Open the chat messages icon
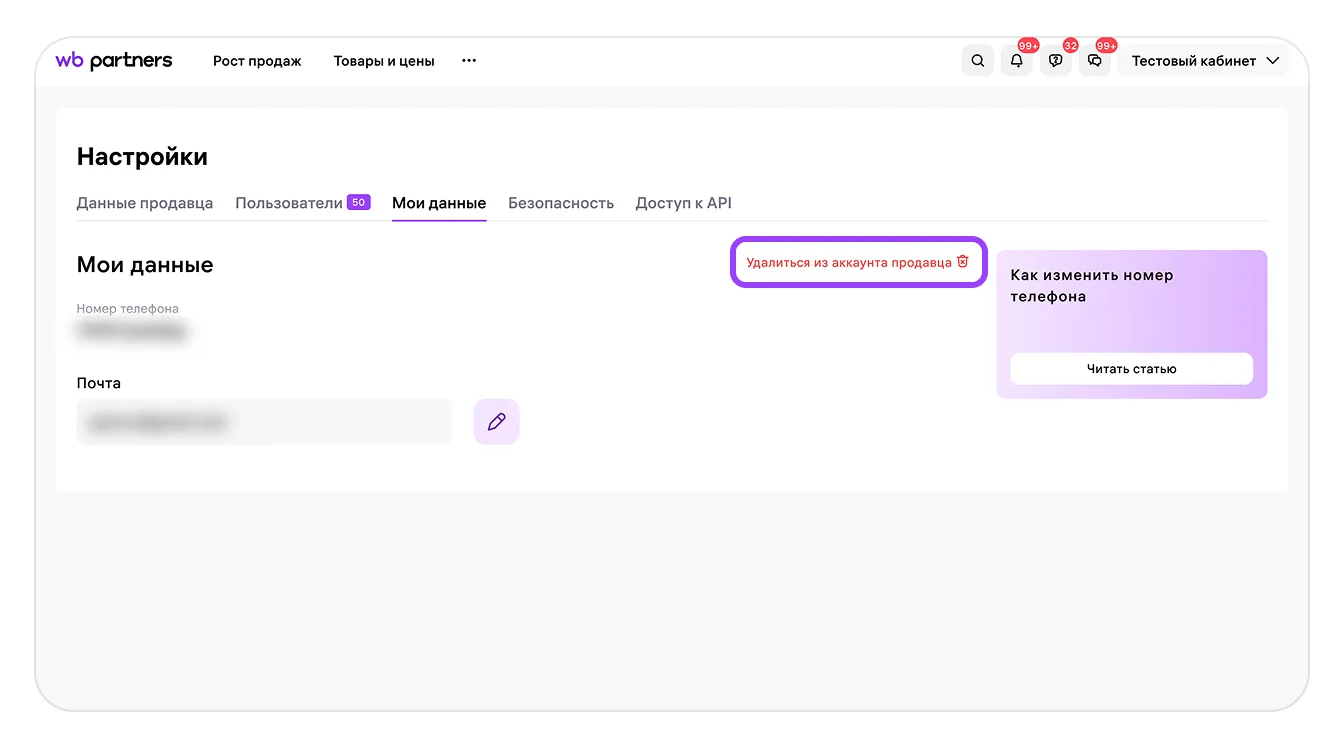The image size is (1344, 748). (1095, 61)
